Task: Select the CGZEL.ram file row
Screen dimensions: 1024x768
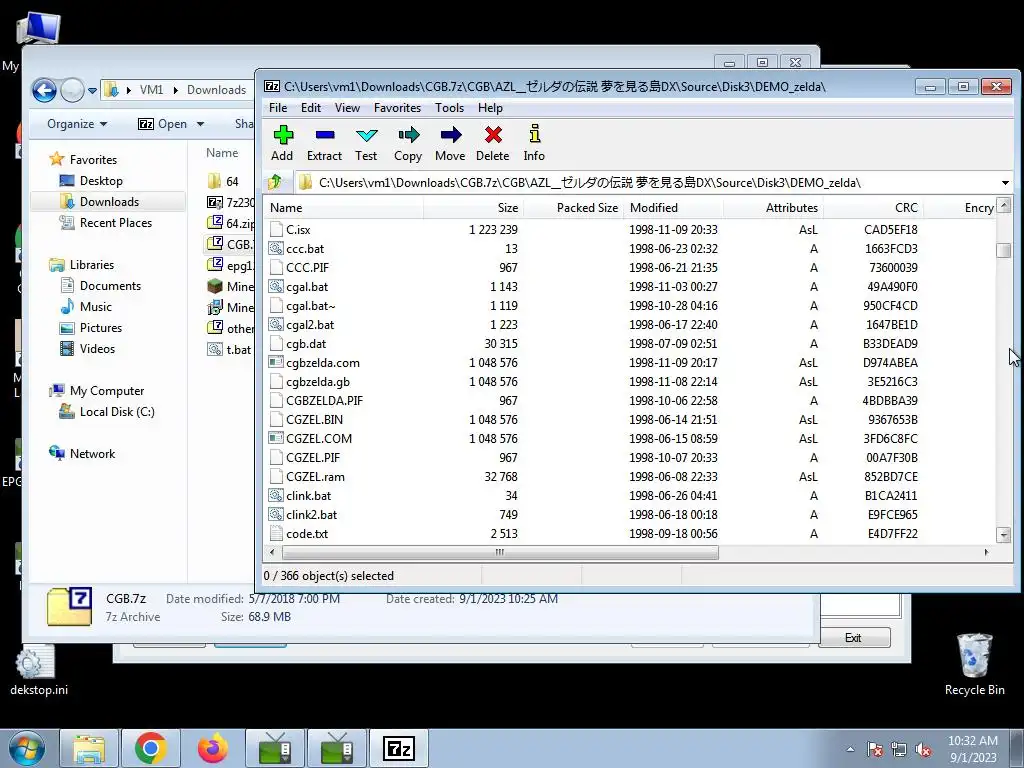Action: (x=630, y=477)
